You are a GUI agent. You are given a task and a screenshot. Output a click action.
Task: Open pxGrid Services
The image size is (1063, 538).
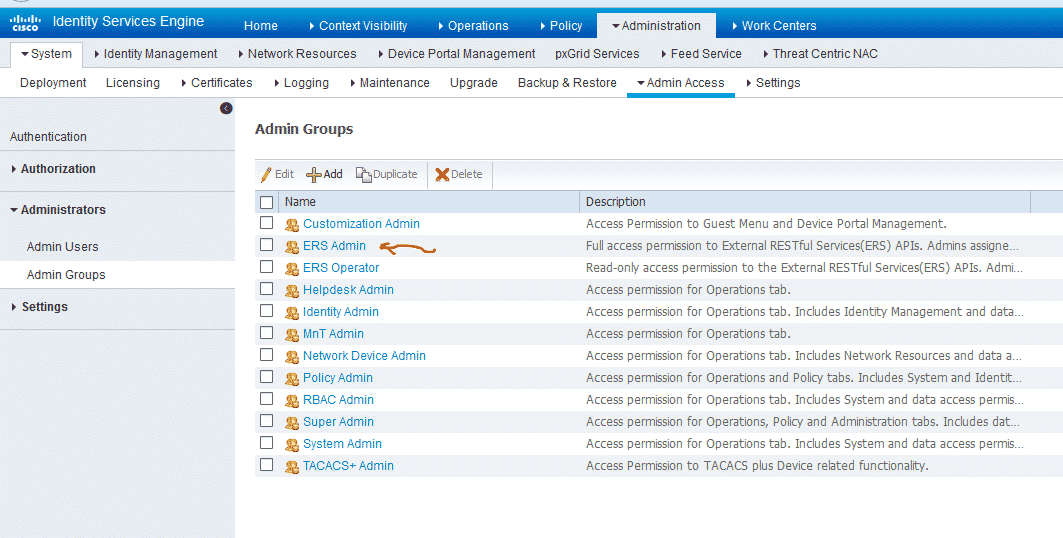coord(597,54)
